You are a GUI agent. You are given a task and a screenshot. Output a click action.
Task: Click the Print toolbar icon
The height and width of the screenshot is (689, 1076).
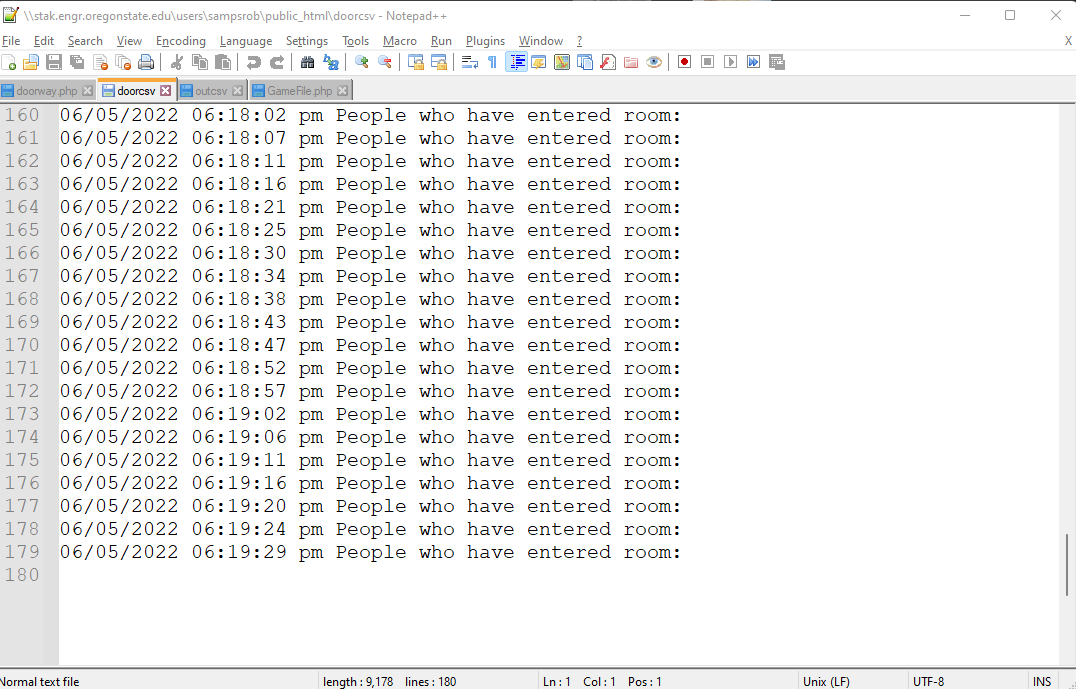click(x=146, y=62)
